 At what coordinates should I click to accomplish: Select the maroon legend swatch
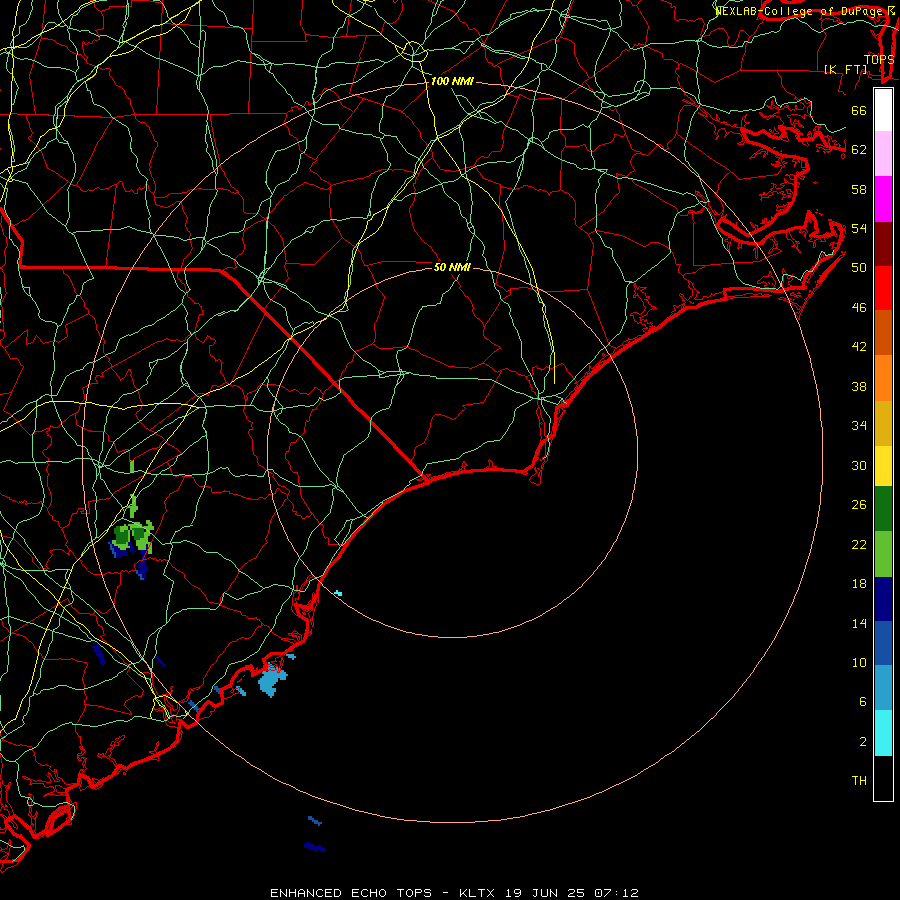[883, 244]
